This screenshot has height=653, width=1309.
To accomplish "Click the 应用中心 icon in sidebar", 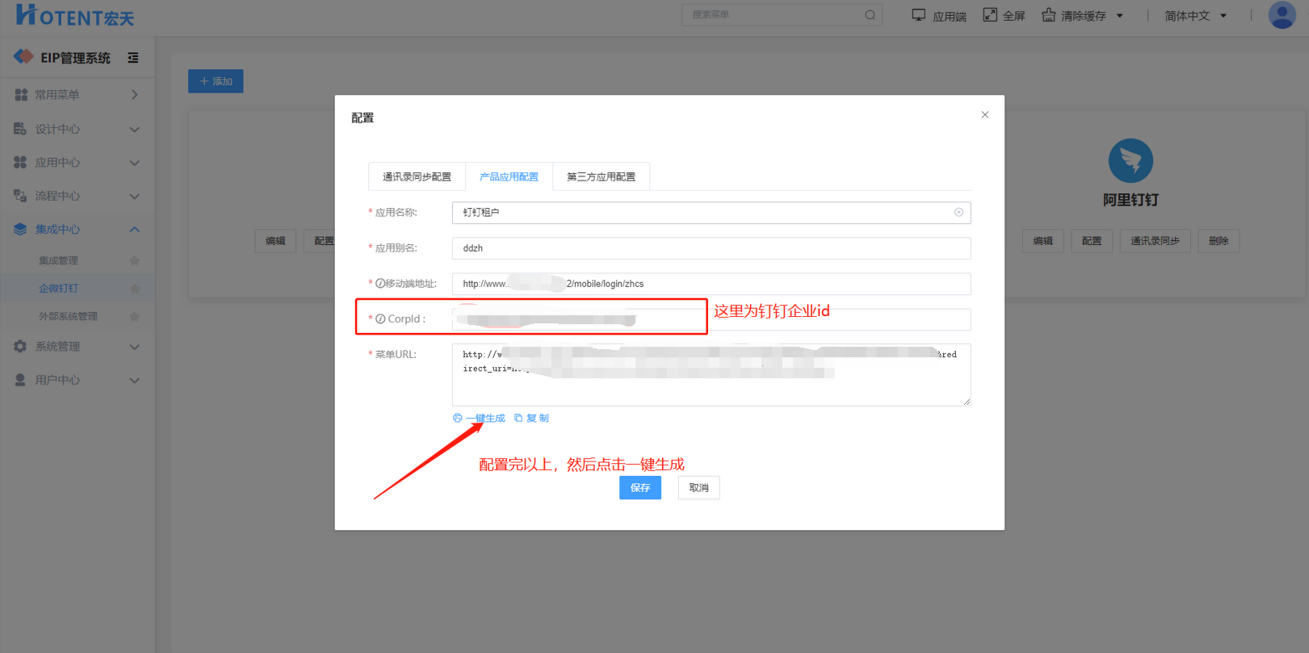I will click(20, 162).
